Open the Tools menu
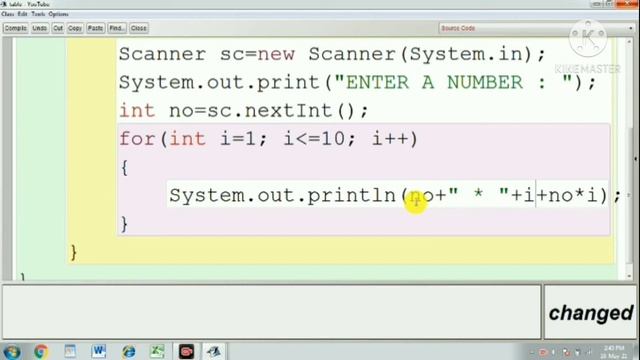640x360 pixels. (38, 14)
